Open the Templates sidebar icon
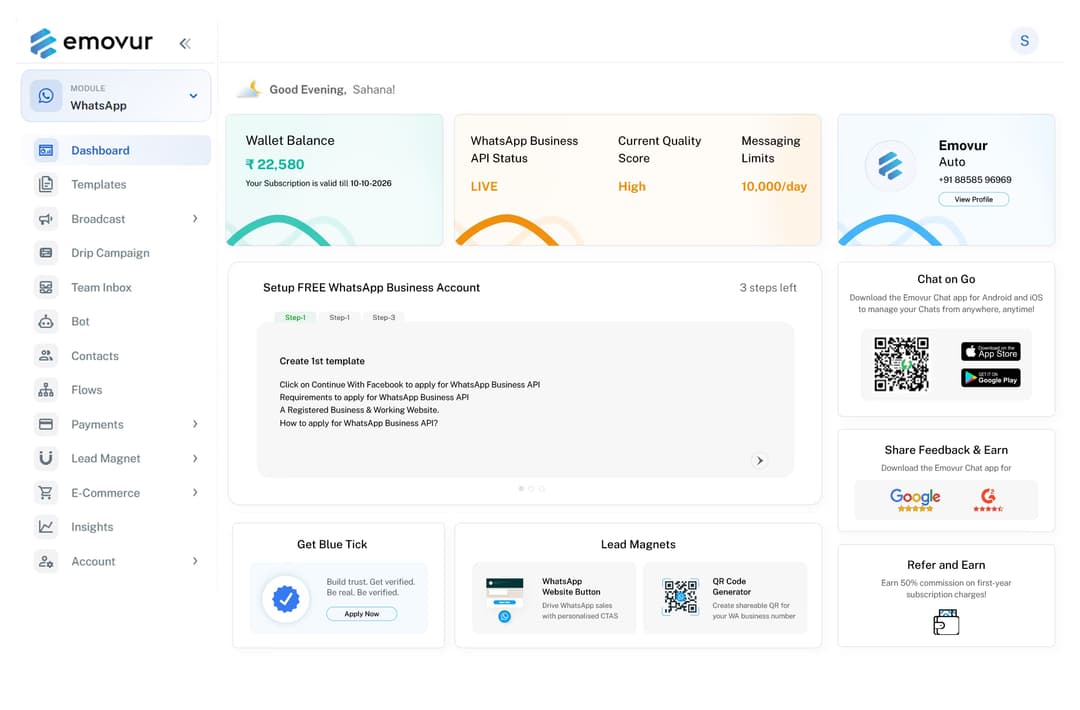1080x710 pixels. pyautogui.click(x=46, y=184)
